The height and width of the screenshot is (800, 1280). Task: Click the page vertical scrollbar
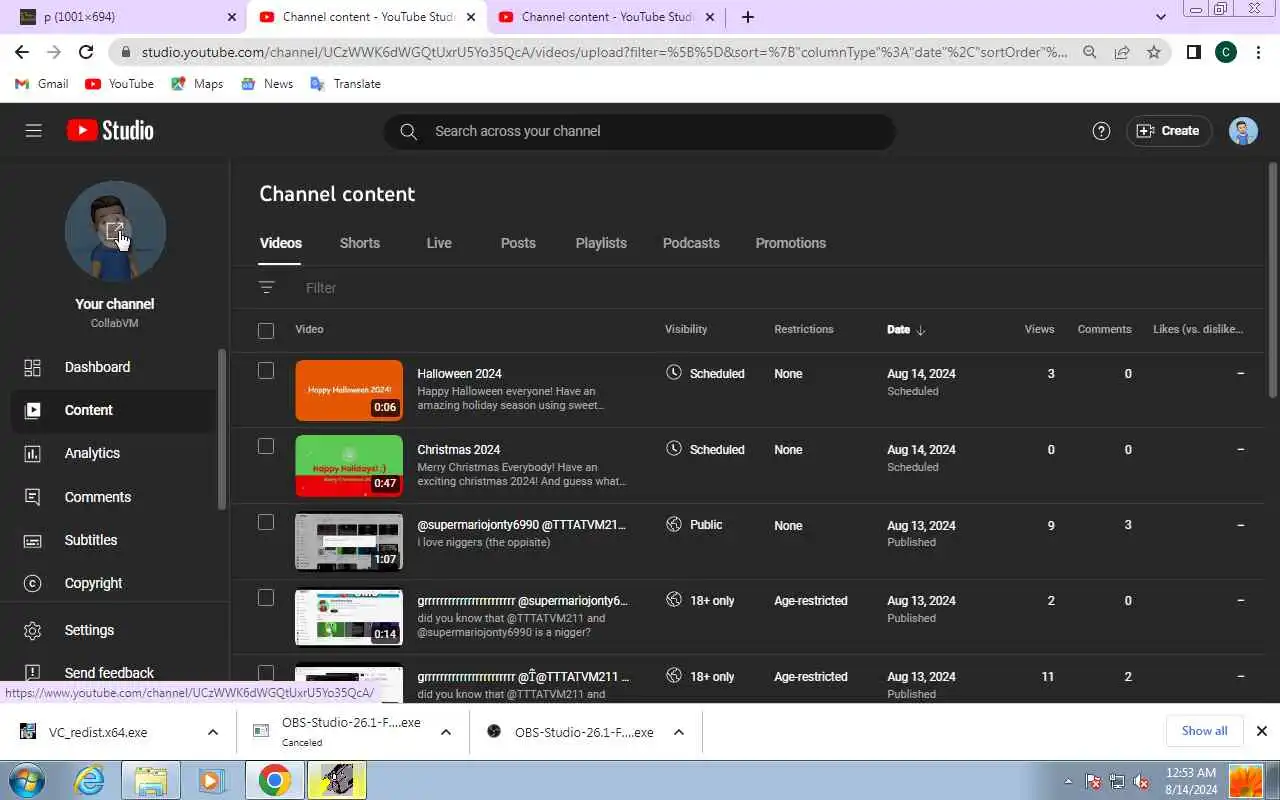(x=1273, y=280)
